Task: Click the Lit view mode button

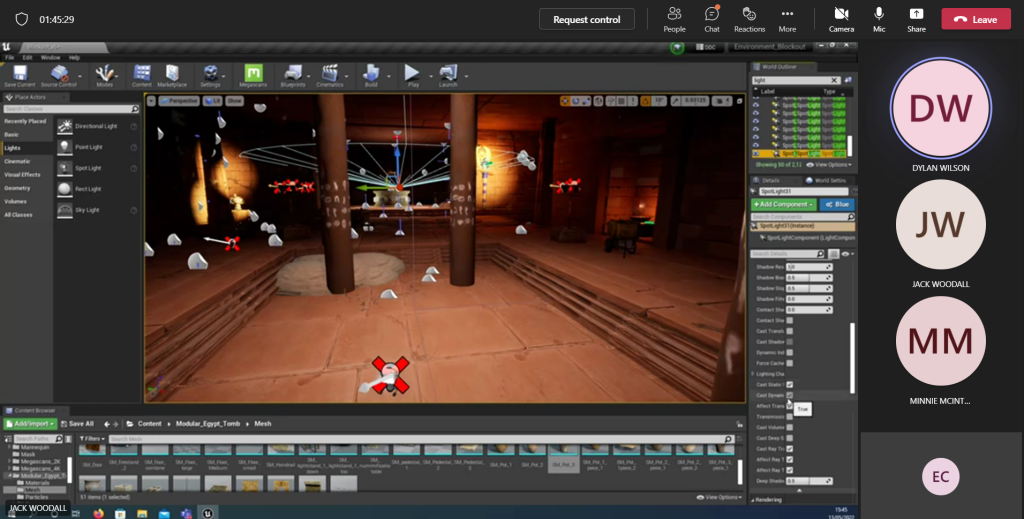Action: point(212,101)
